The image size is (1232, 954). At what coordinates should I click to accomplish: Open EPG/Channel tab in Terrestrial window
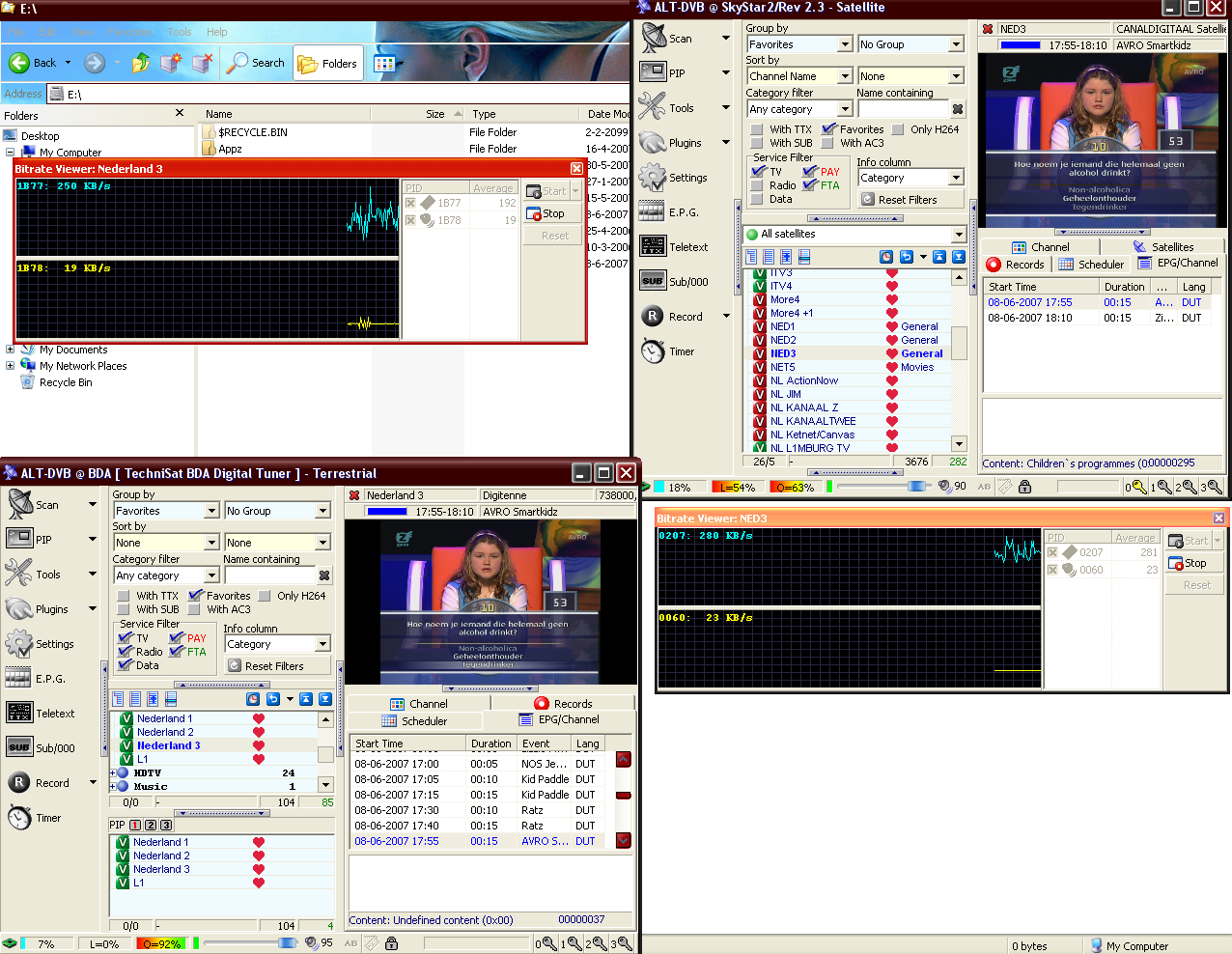[x=559, y=719]
